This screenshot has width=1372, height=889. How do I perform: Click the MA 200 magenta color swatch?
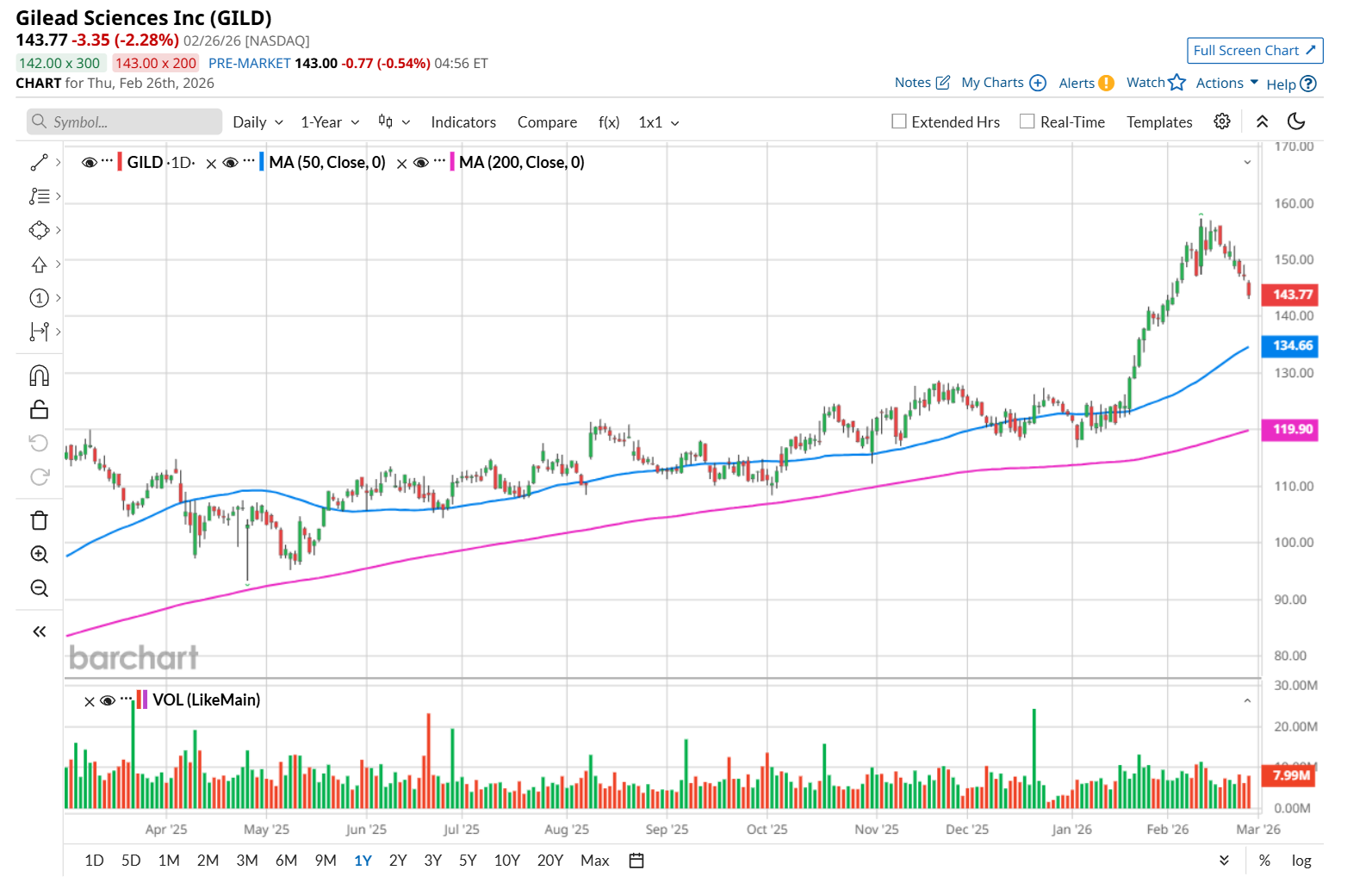452,162
